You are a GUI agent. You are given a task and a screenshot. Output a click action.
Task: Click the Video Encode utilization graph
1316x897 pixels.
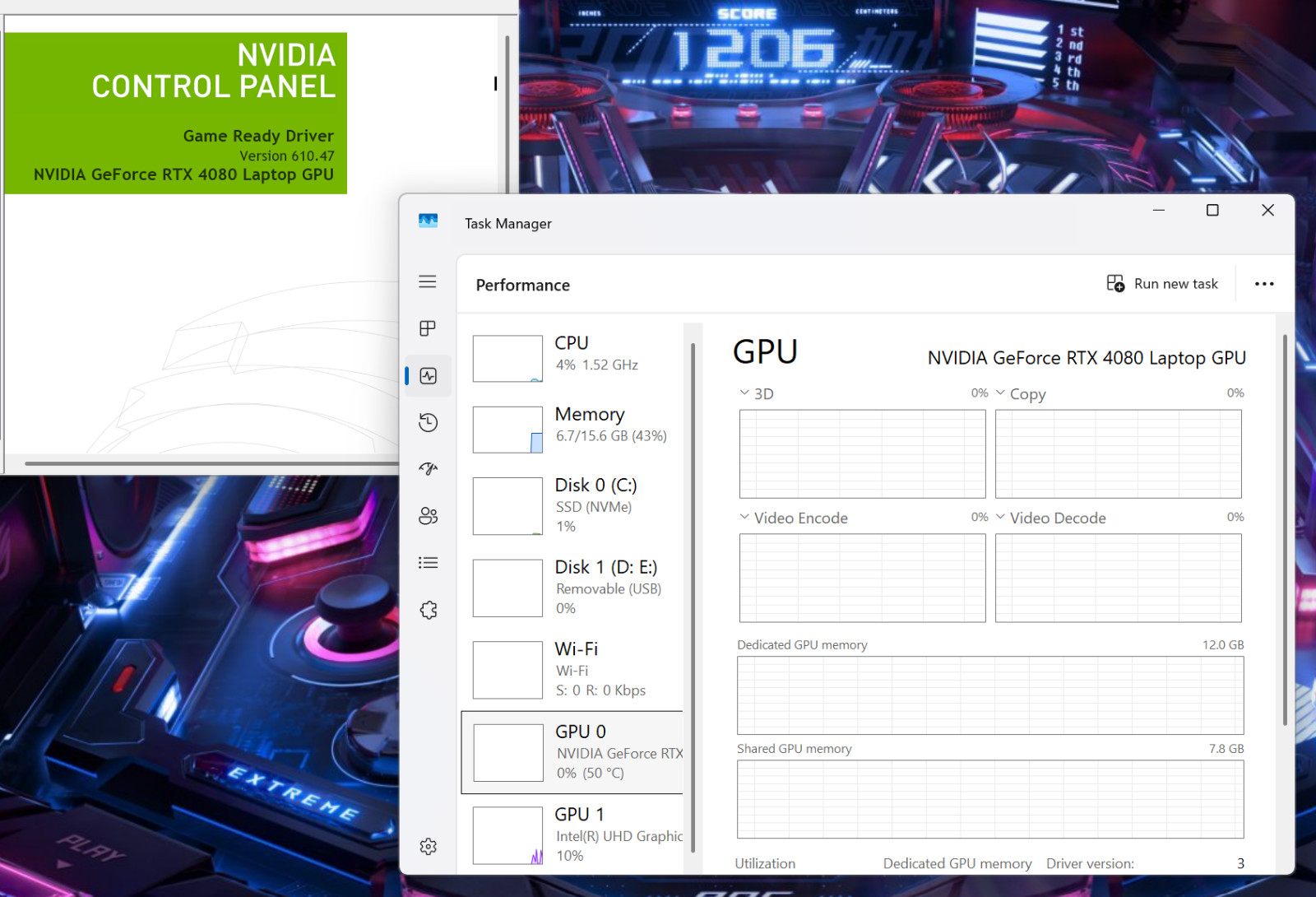click(862, 578)
